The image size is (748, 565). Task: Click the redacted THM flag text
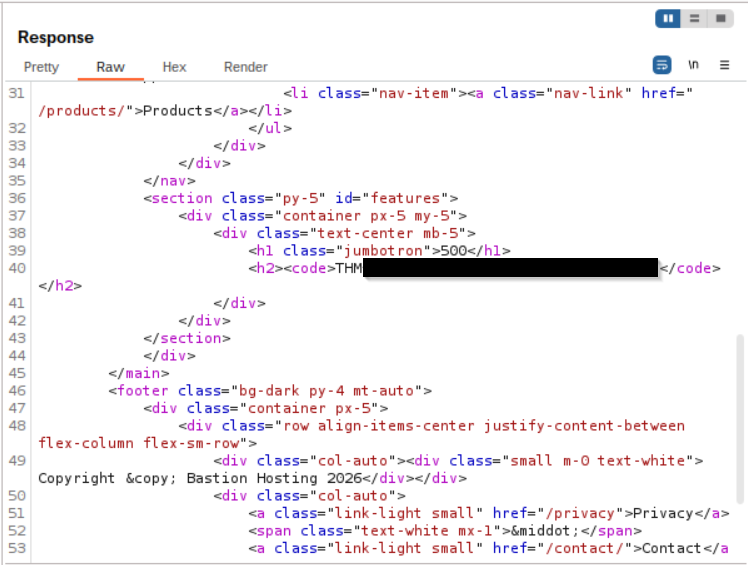pyautogui.click(x=510, y=268)
